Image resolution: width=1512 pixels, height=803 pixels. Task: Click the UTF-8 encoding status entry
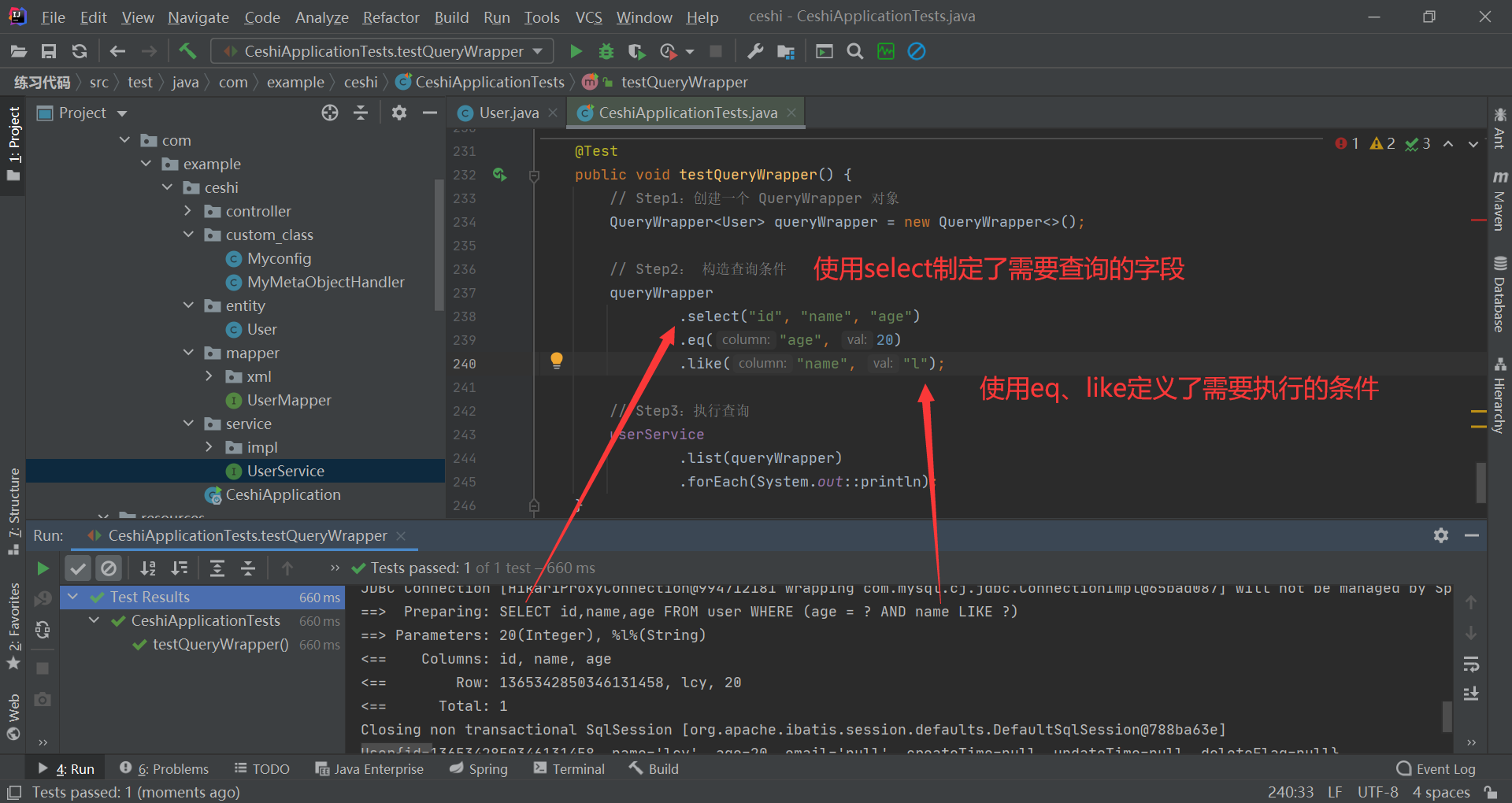click(x=1377, y=792)
